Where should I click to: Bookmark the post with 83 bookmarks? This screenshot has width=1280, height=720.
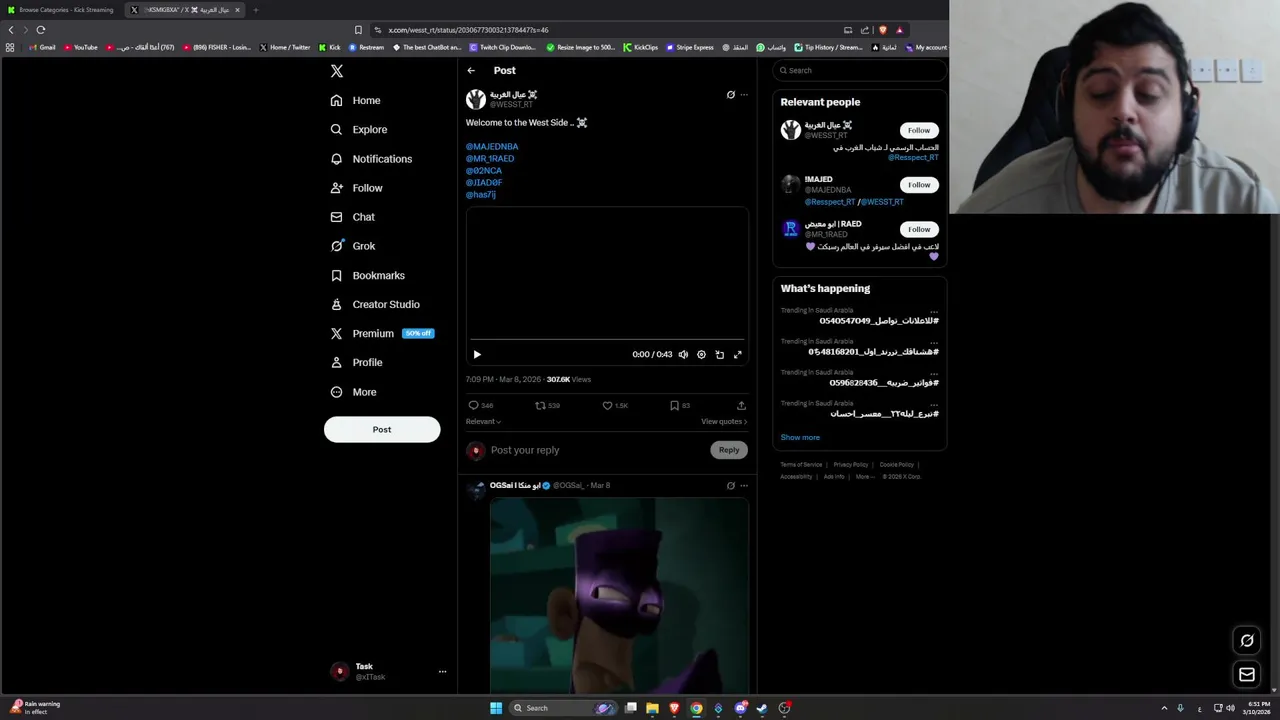(674, 405)
